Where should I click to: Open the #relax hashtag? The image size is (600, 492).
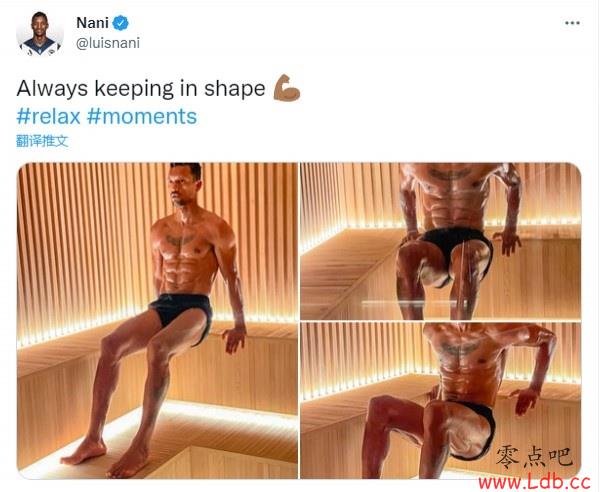coord(48,116)
